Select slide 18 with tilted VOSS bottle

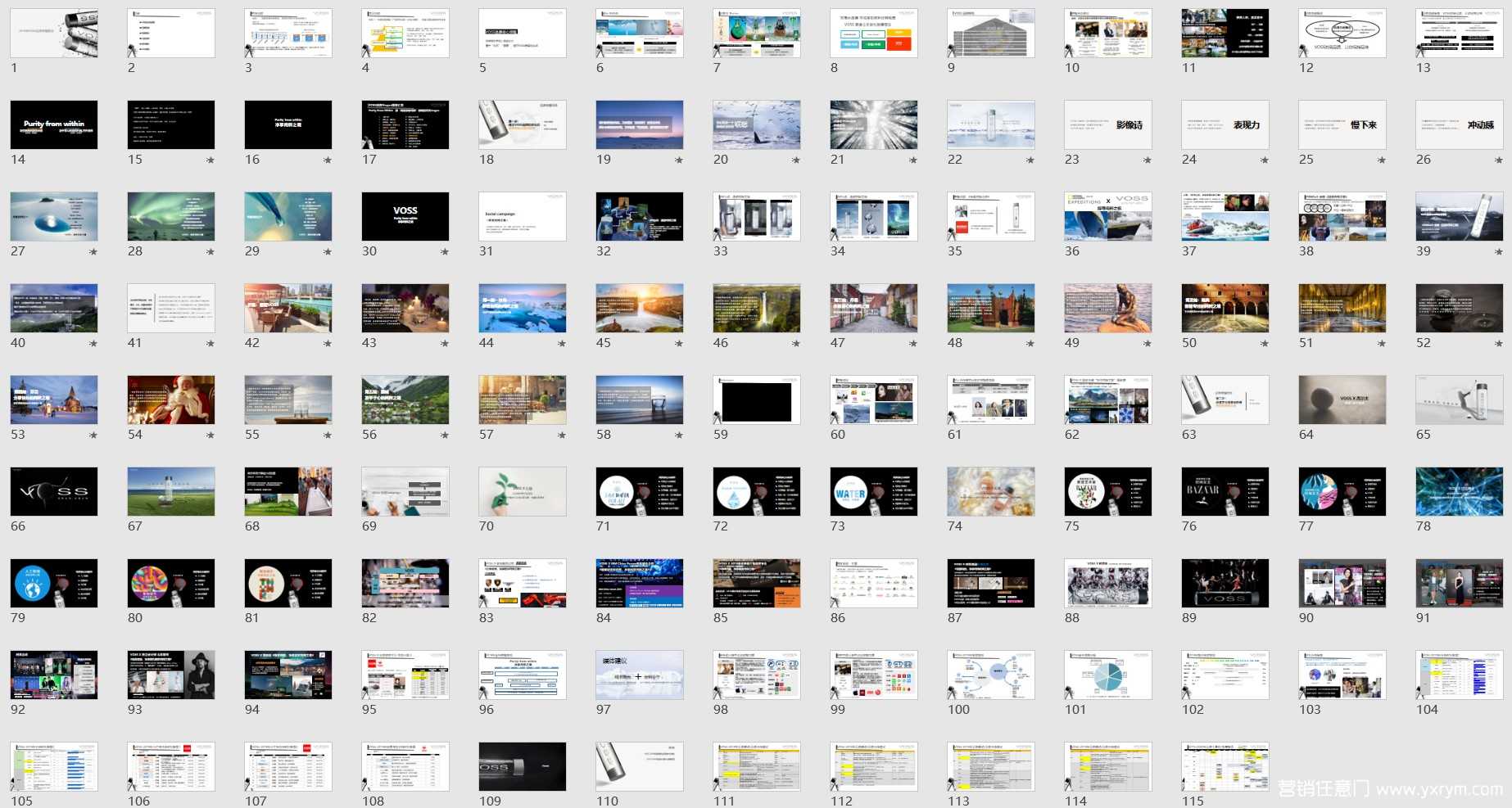(523, 124)
